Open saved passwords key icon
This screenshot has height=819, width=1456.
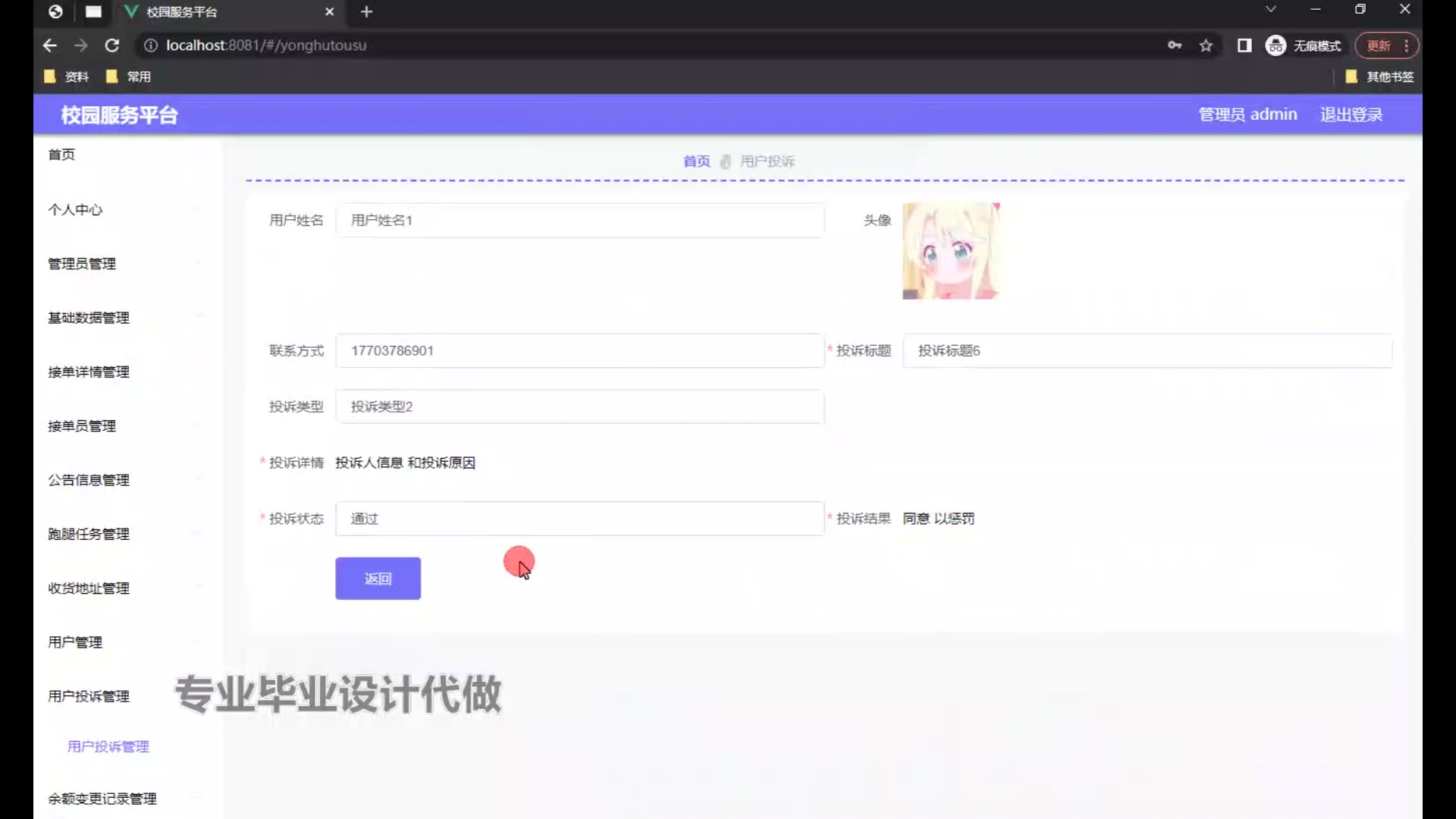click(1175, 45)
